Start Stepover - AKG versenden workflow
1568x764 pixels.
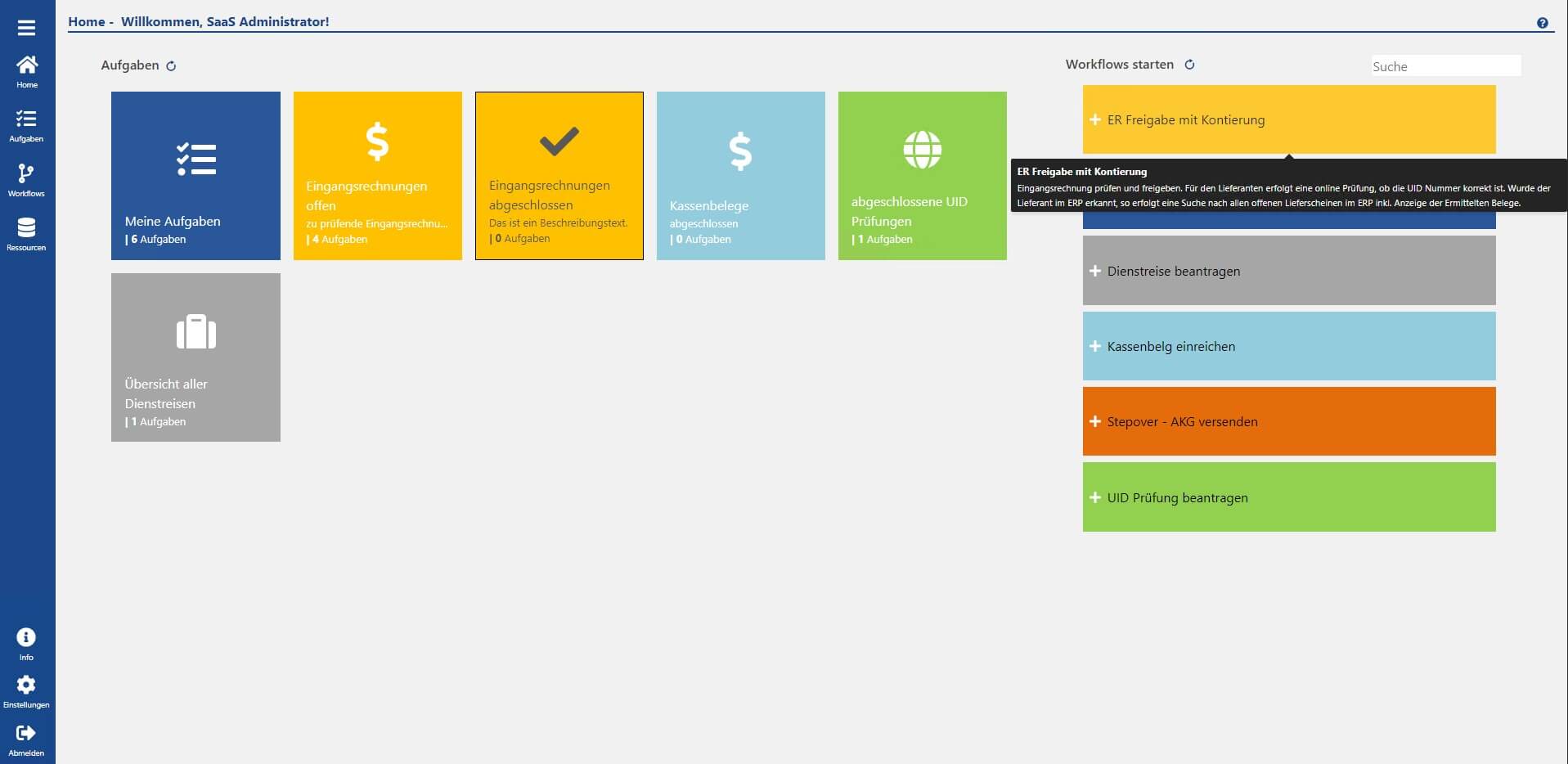coord(1288,421)
